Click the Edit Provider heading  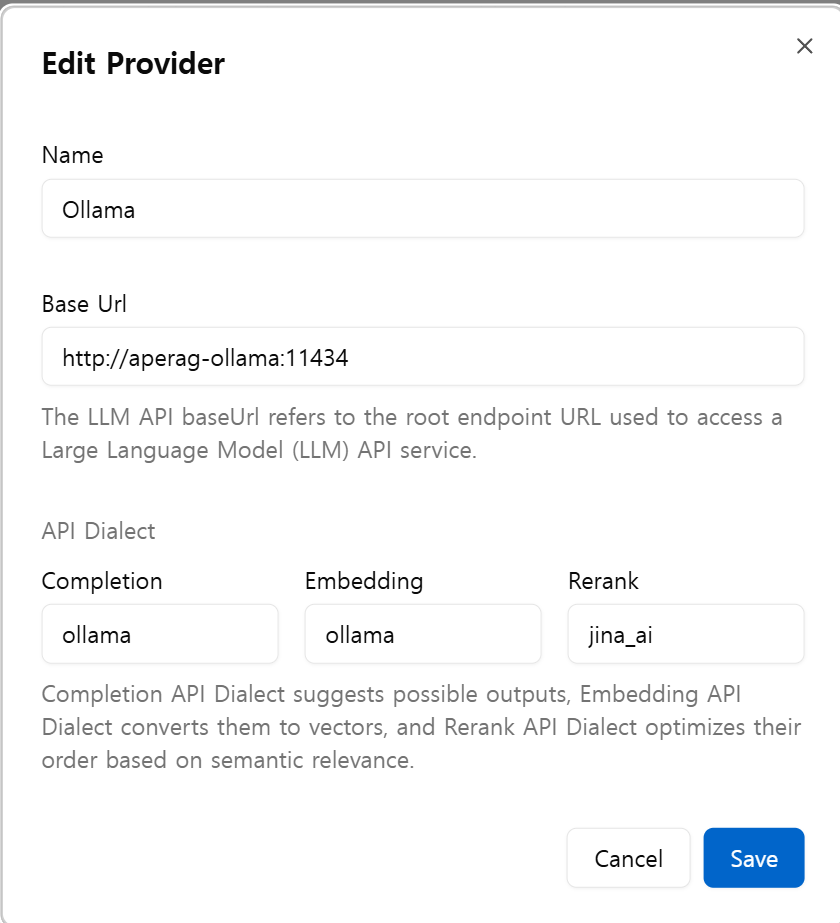pos(133,63)
